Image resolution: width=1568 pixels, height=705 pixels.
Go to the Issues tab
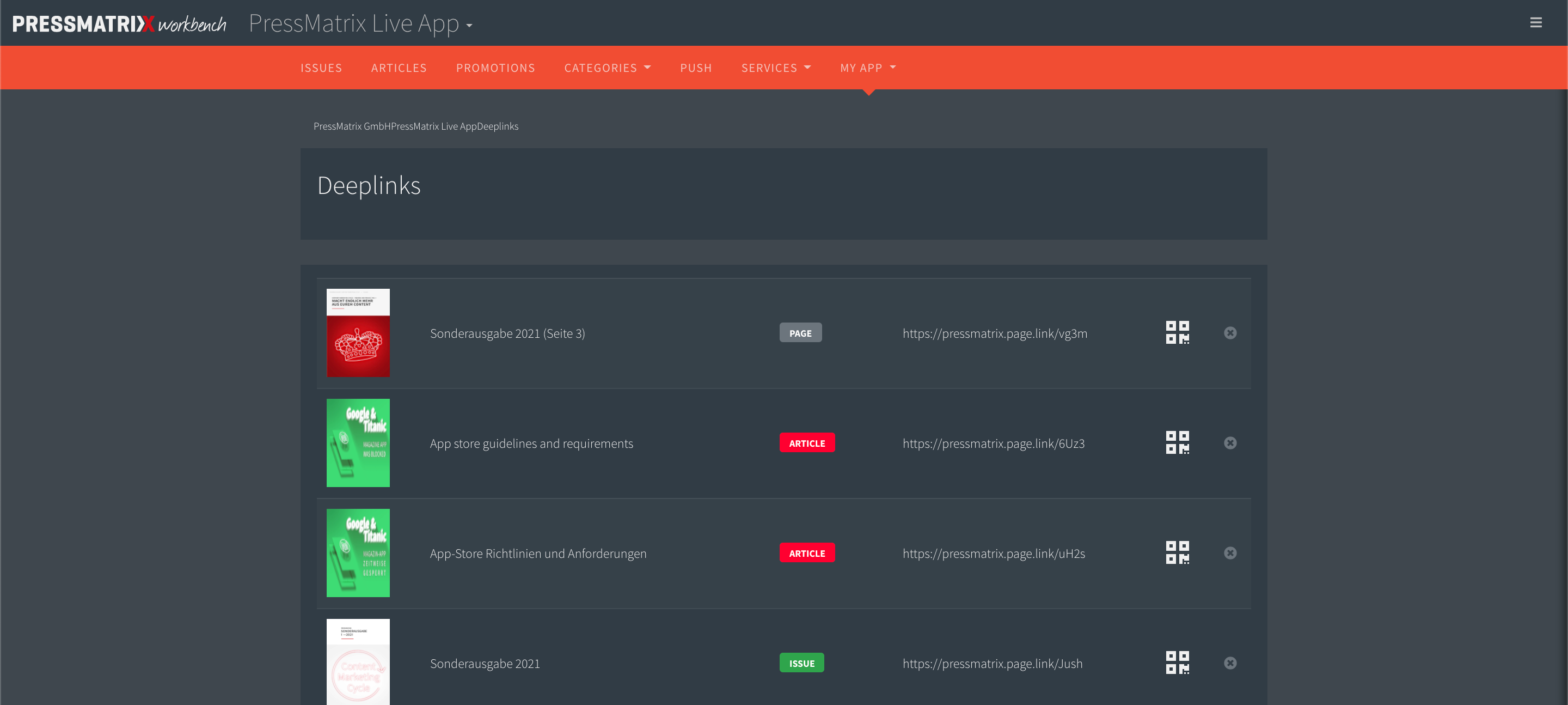pyautogui.click(x=321, y=68)
